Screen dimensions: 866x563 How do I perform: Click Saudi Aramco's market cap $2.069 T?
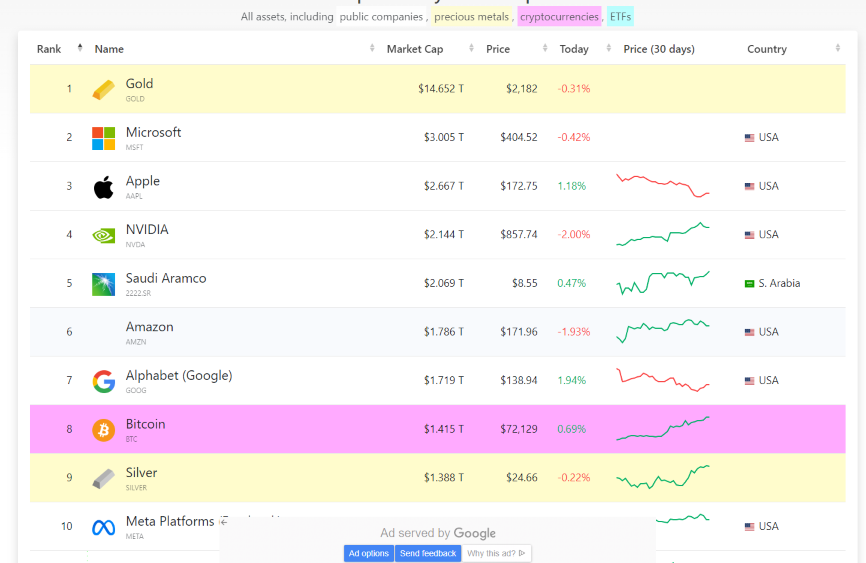[x=444, y=283]
